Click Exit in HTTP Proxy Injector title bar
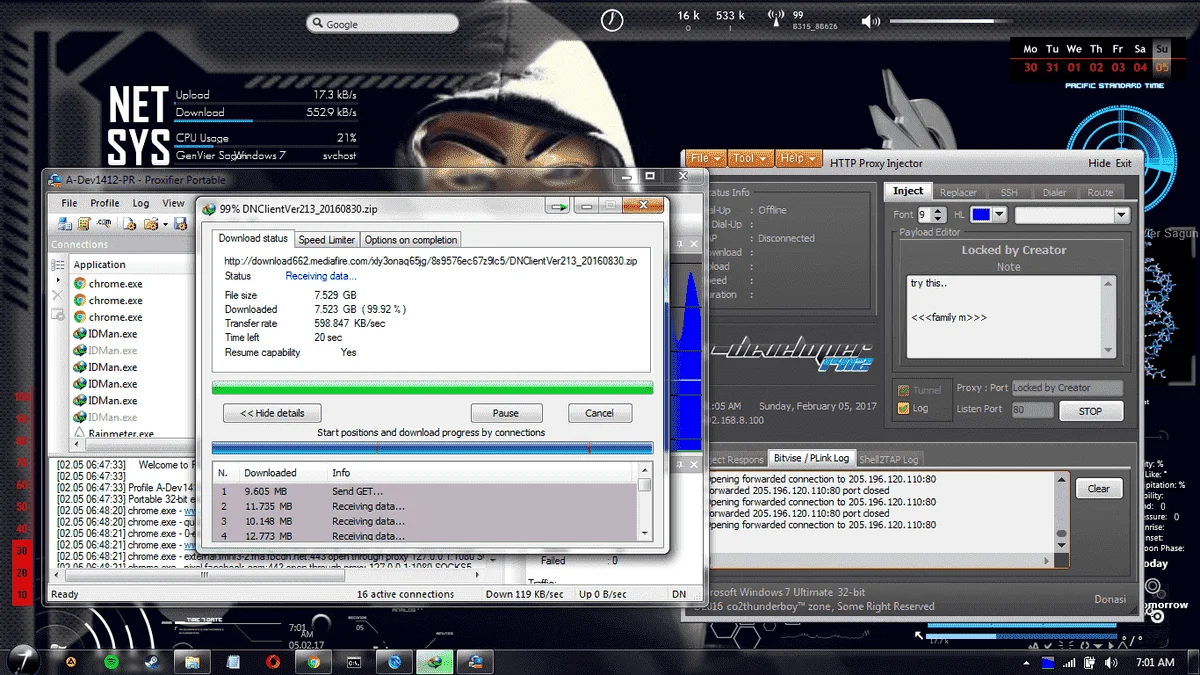1200x675 pixels. [x=1124, y=163]
